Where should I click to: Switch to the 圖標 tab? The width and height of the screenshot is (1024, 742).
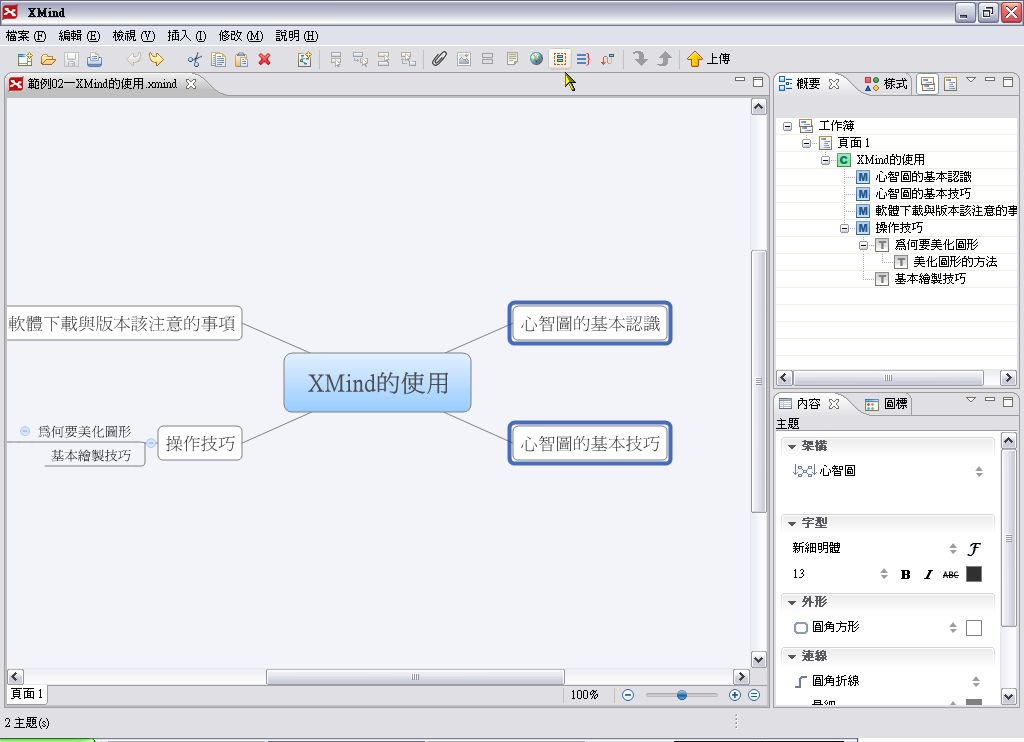[x=886, y=404]
